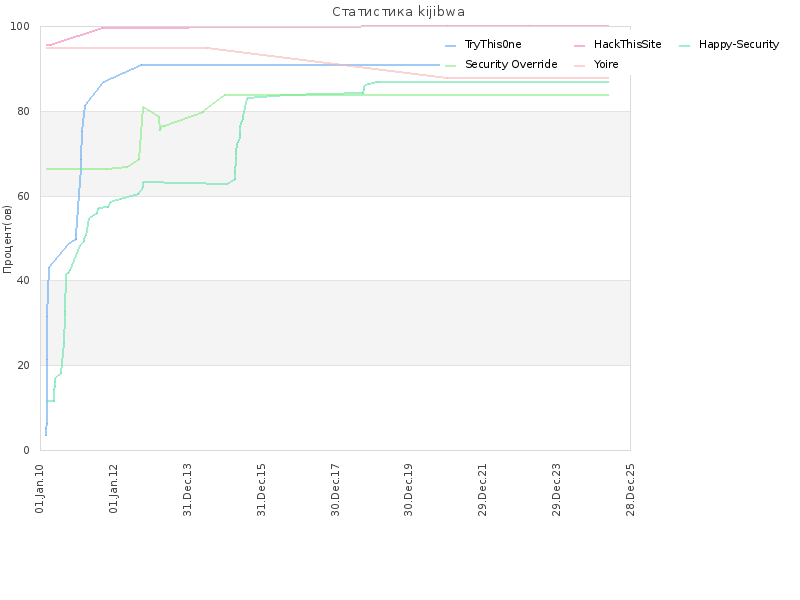Screen dimensions: 800x600
Task: Click the light pink Yoire legend marker
Action: tap(580, 66)
